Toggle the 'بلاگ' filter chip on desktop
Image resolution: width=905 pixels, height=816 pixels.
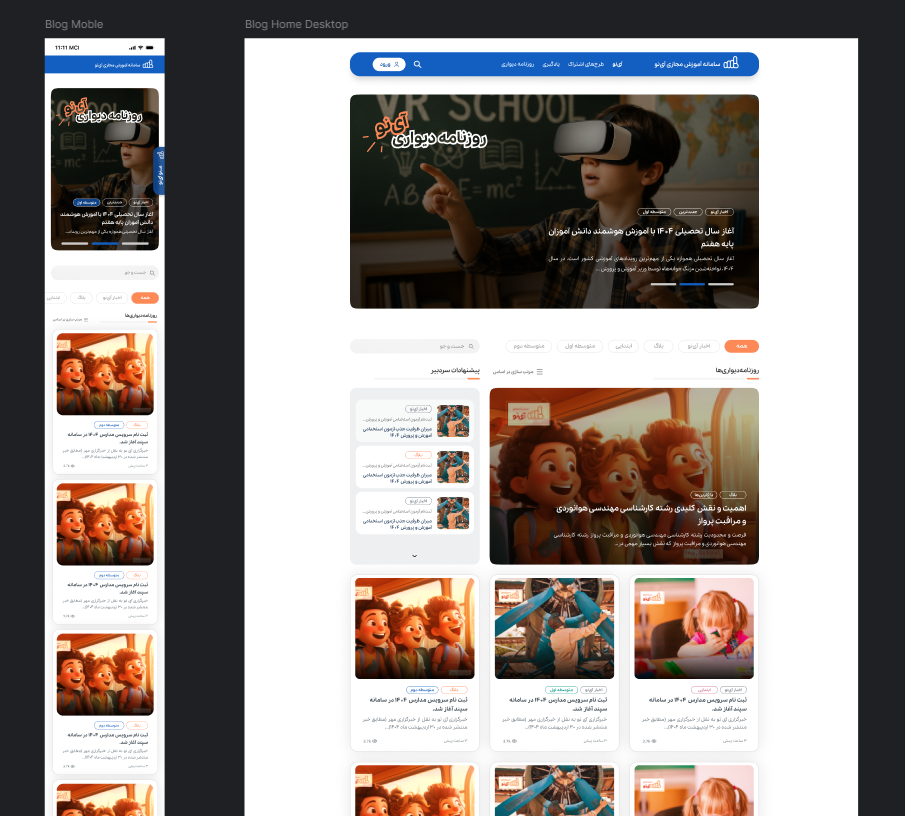[x=659, y=346]
